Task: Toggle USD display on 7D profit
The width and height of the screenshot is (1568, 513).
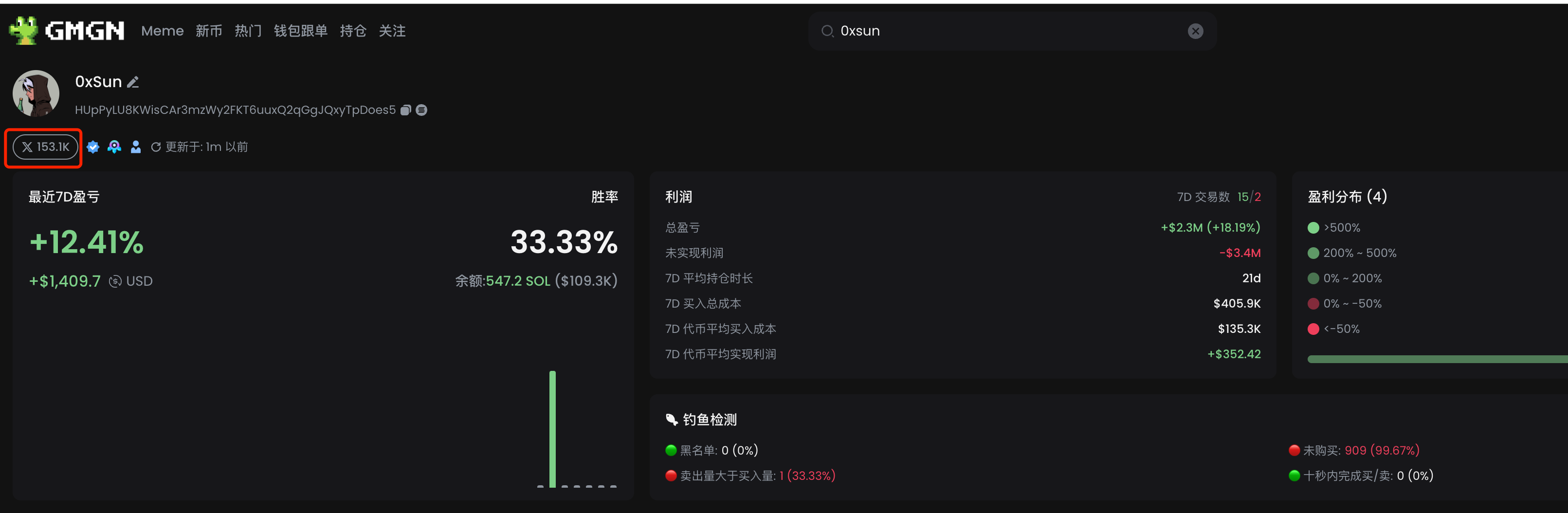Action: [115, 280]
